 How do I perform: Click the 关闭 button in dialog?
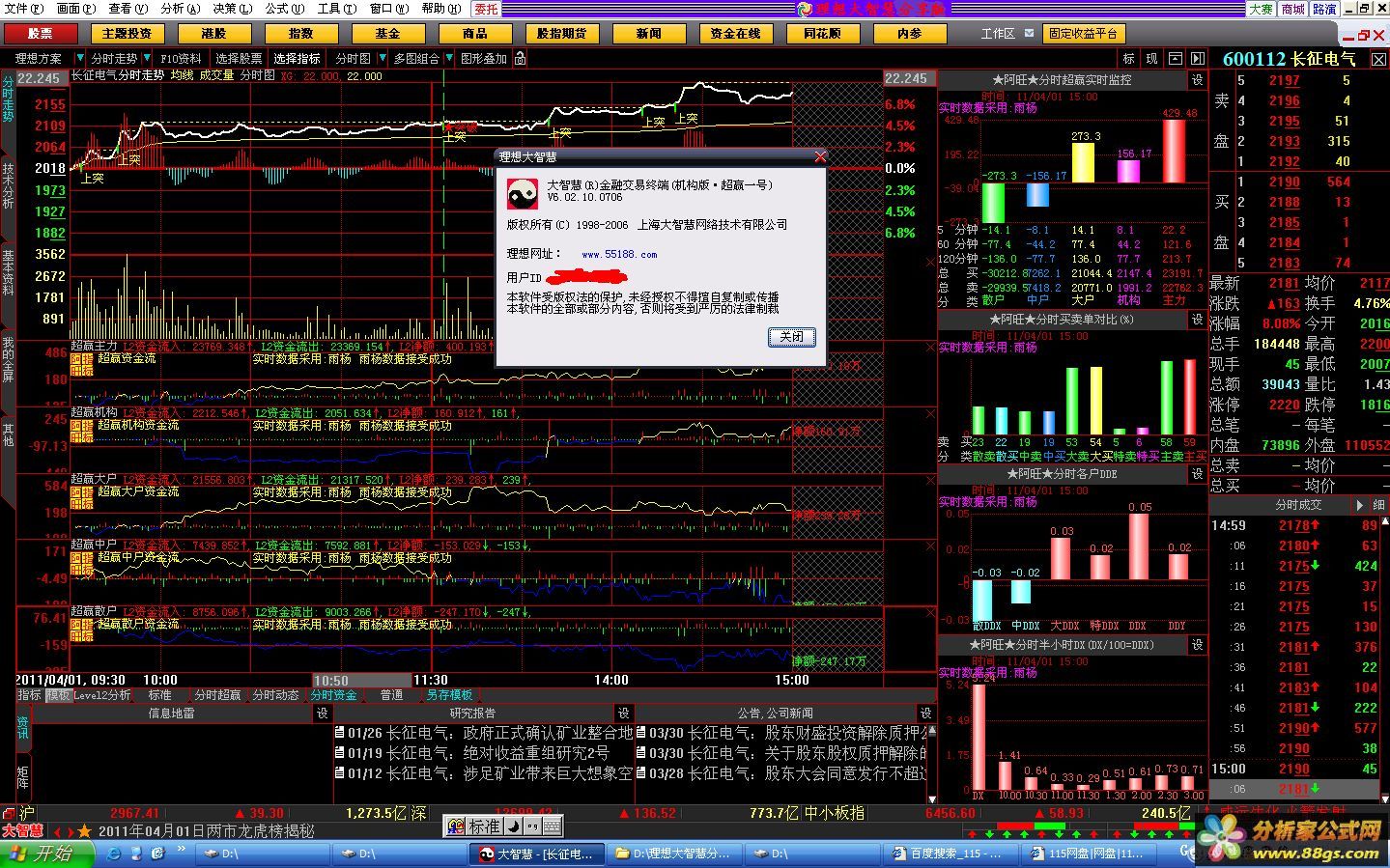tap(792, 337)
